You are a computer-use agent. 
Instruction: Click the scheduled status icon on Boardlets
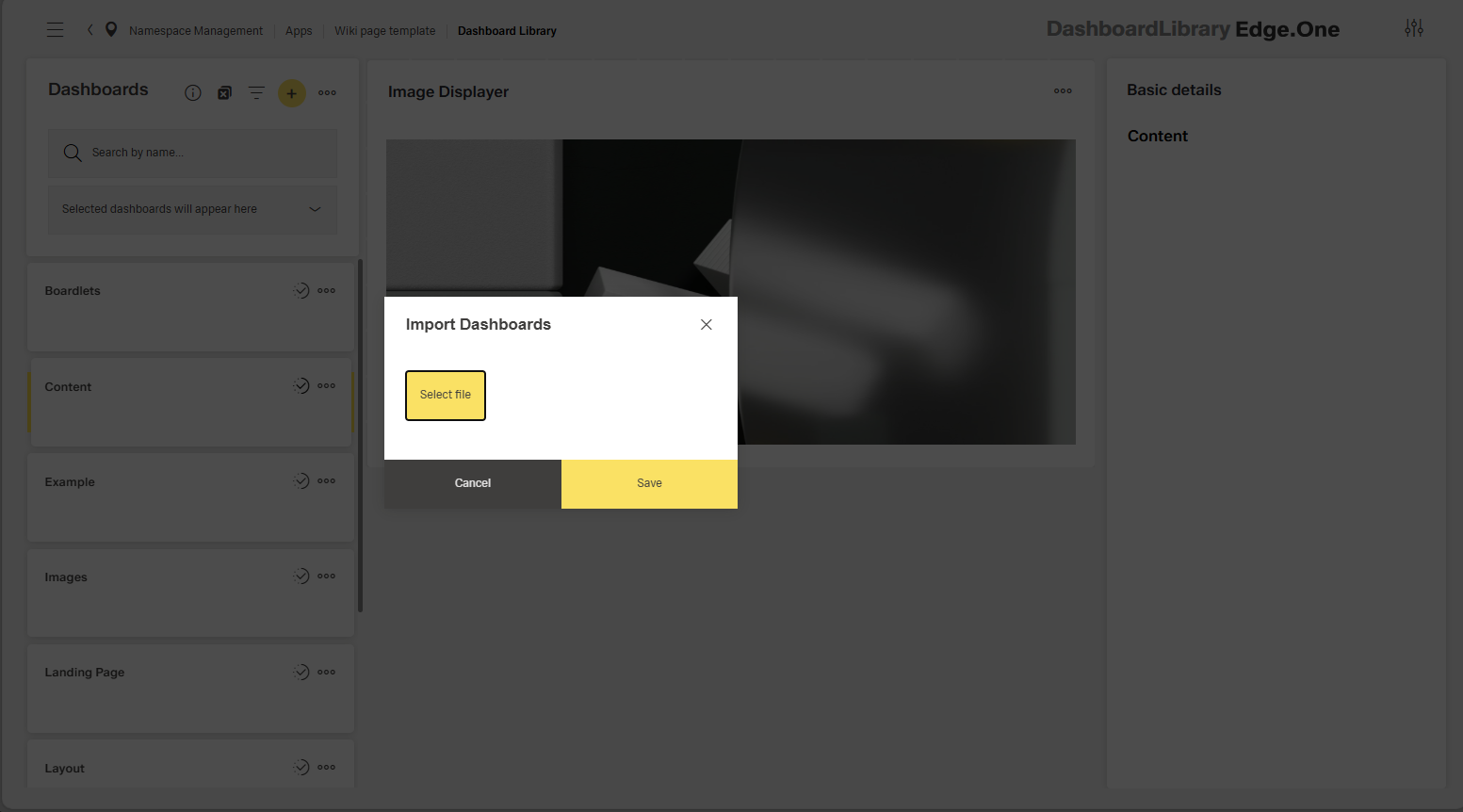[x=301, y=290]
